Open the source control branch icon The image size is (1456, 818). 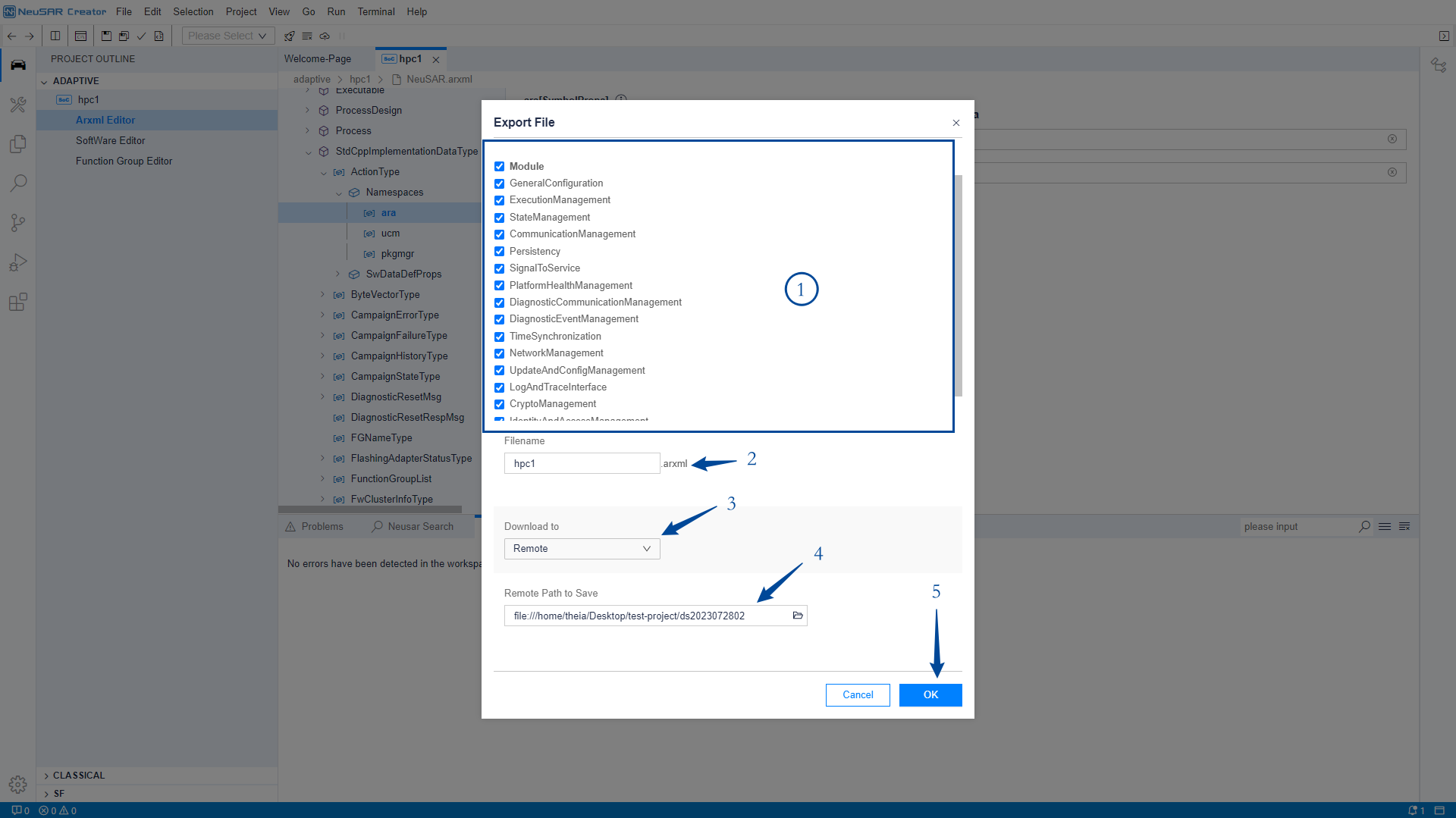pos(18,222)
